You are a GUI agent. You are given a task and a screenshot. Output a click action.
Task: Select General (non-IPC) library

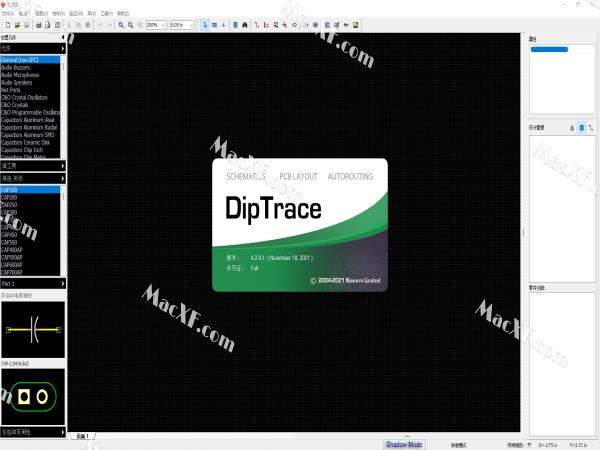point(30,60)
